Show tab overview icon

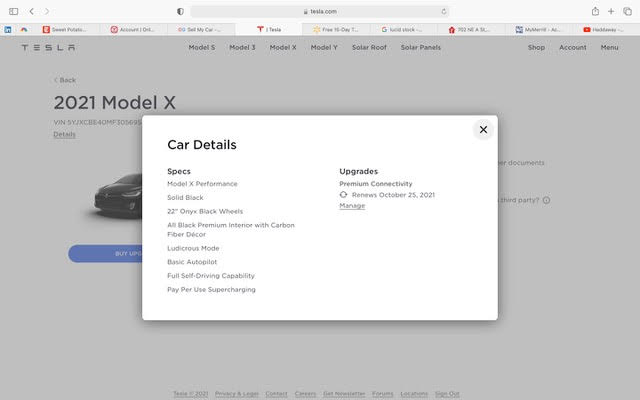[x=627, y=11]
